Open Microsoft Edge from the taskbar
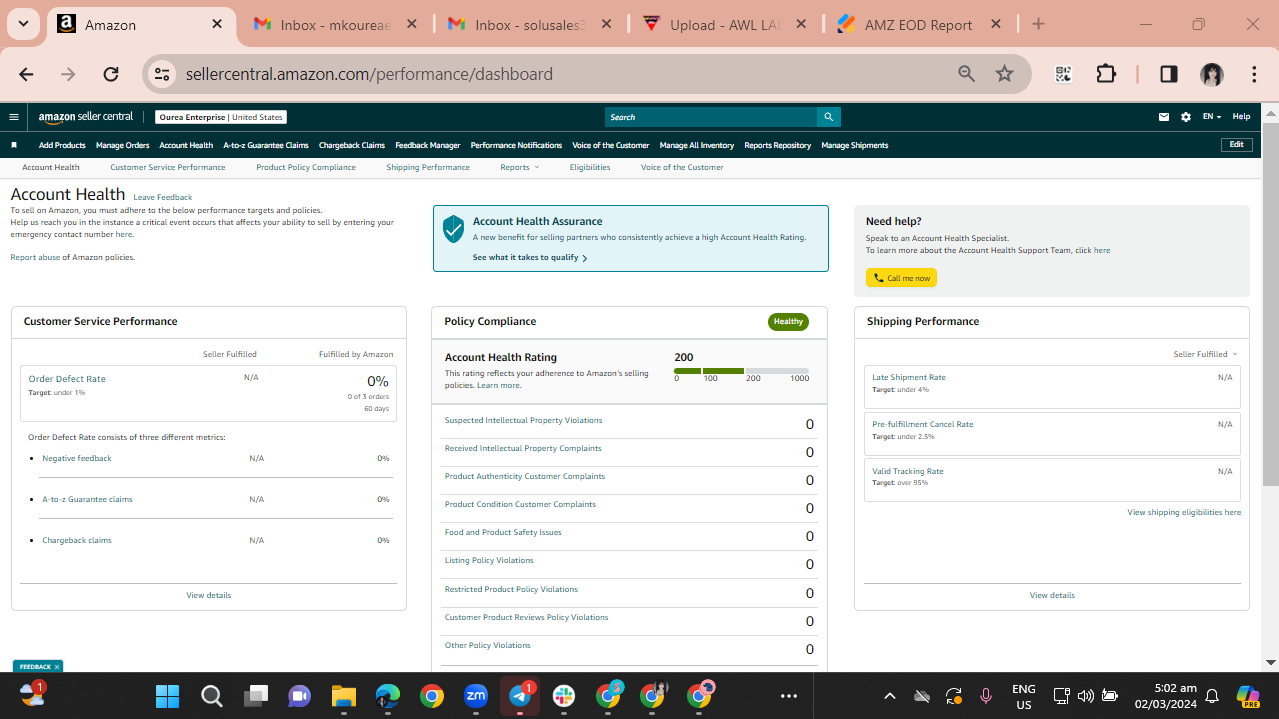 (x=388, y=696)
